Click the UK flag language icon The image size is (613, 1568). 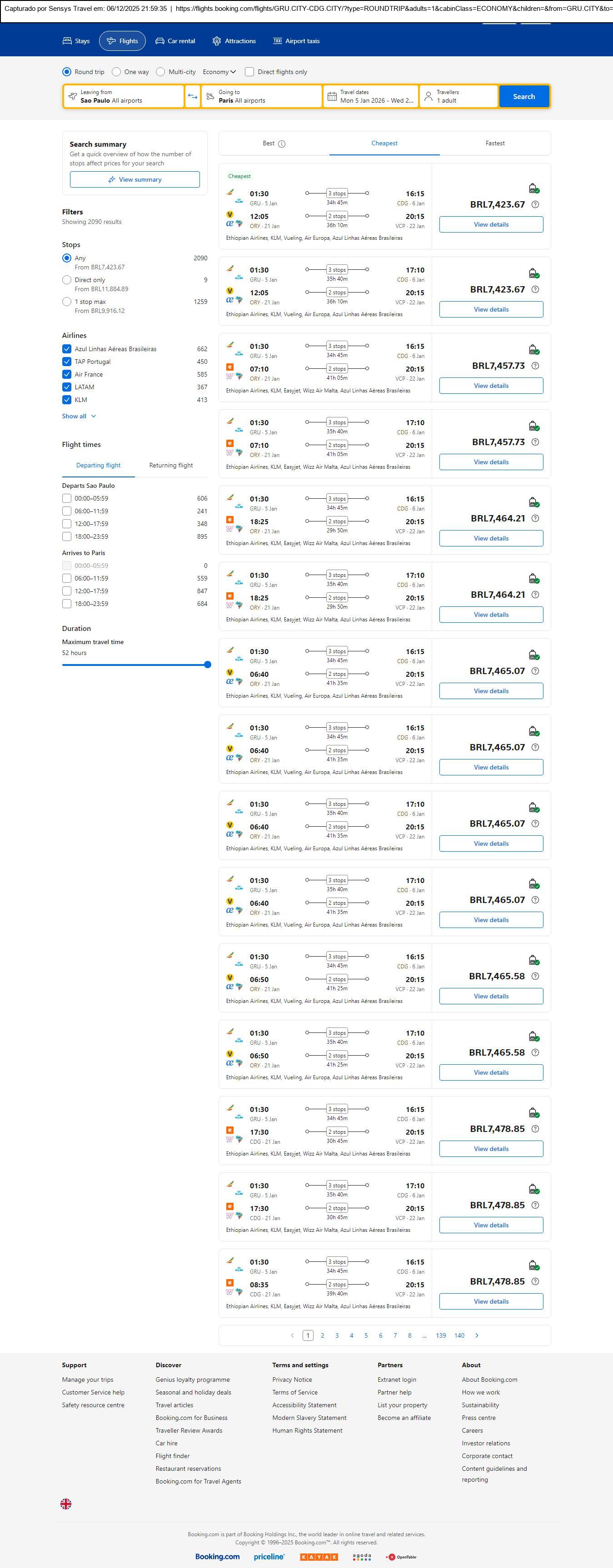[x=66, y=1503]
